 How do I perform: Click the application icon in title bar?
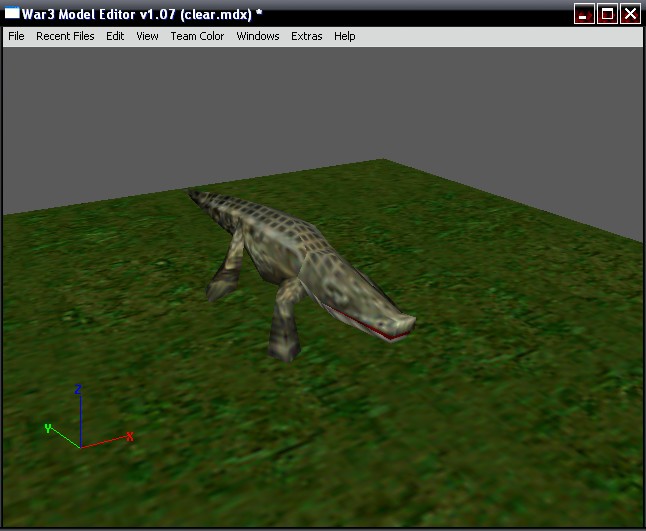point(12,14)
